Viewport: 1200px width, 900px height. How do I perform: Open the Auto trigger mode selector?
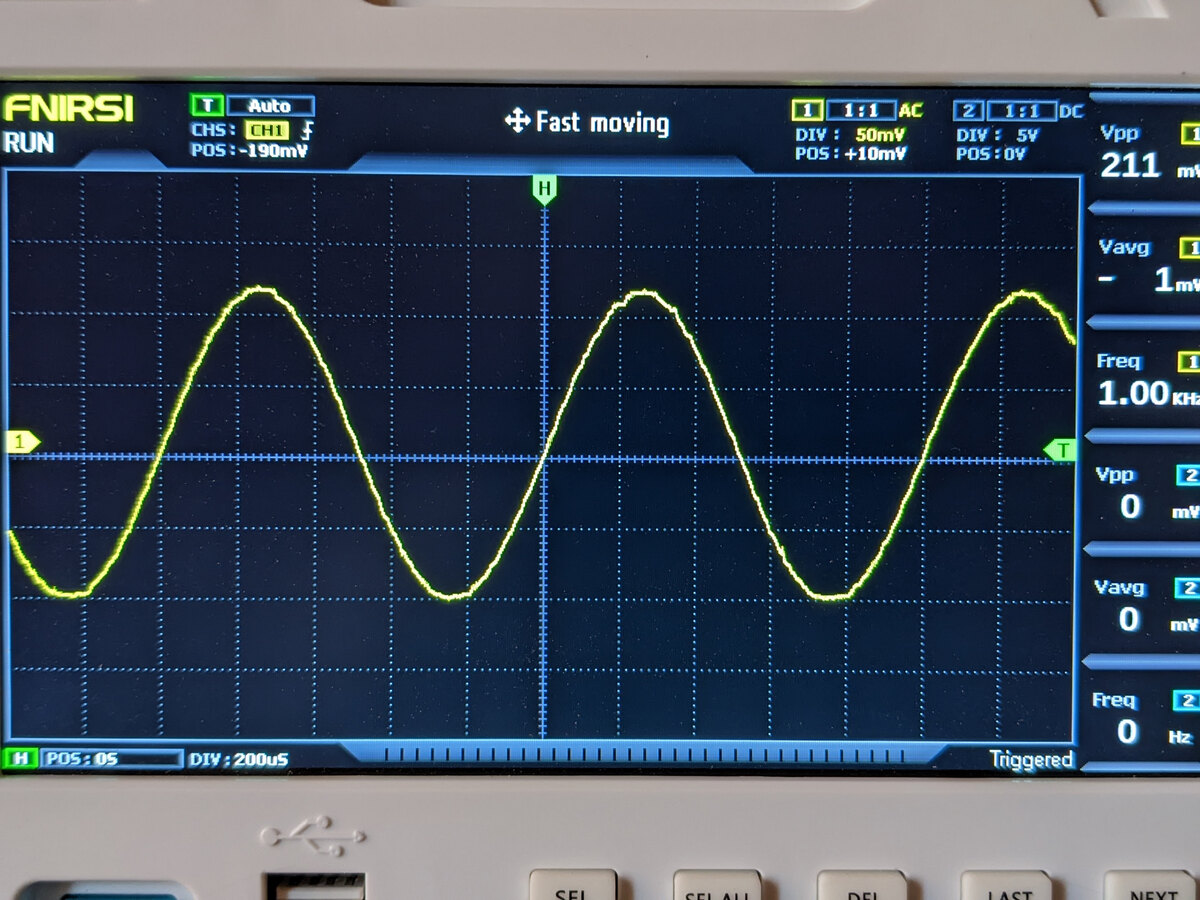point(270,106)
